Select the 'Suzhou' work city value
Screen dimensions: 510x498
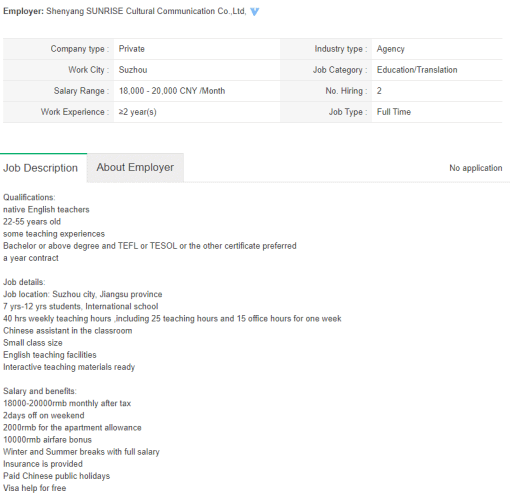click(x=133, y=70)
